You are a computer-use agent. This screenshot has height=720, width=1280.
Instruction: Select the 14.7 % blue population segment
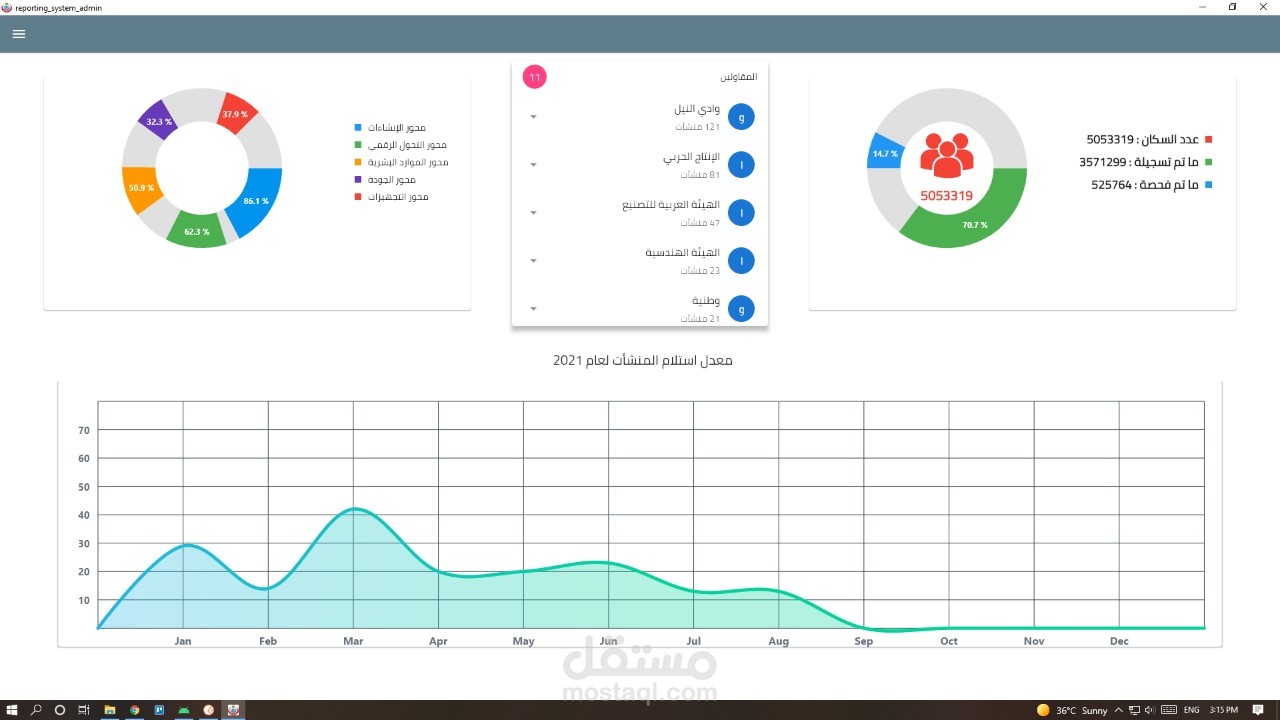click(884, 153)
